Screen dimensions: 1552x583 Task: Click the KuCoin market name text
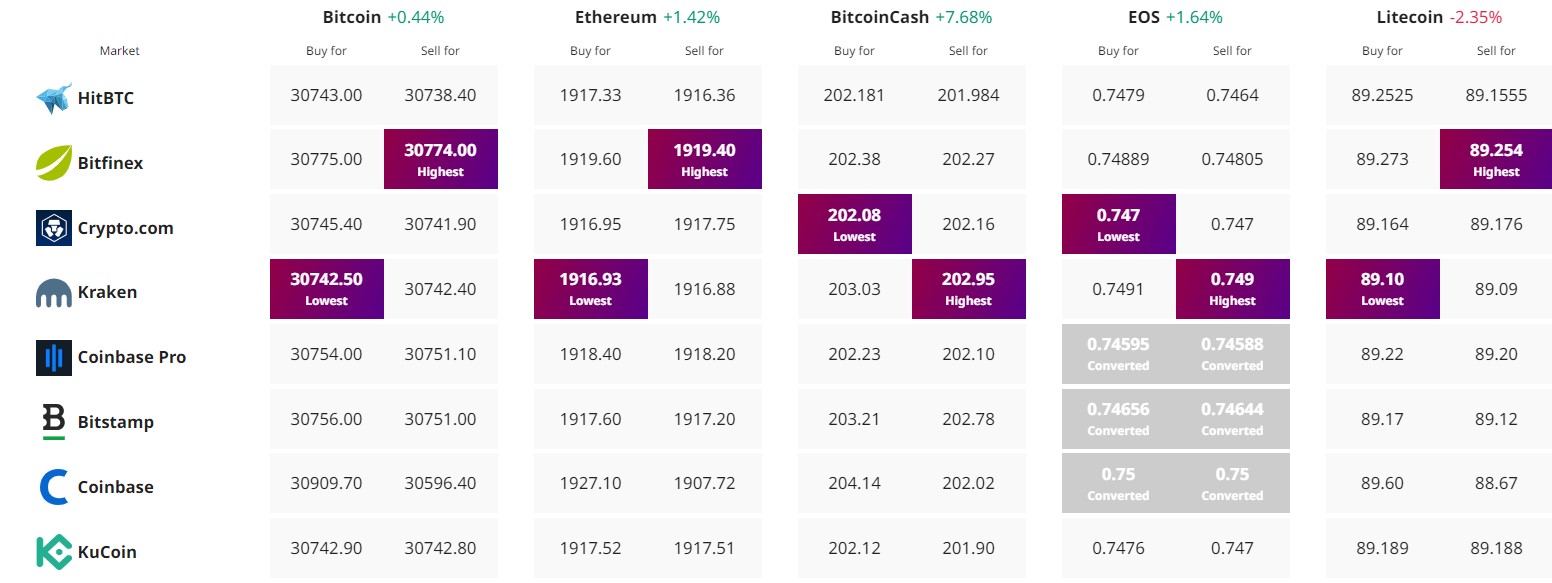pyautogui.click(x=107, y=552)
